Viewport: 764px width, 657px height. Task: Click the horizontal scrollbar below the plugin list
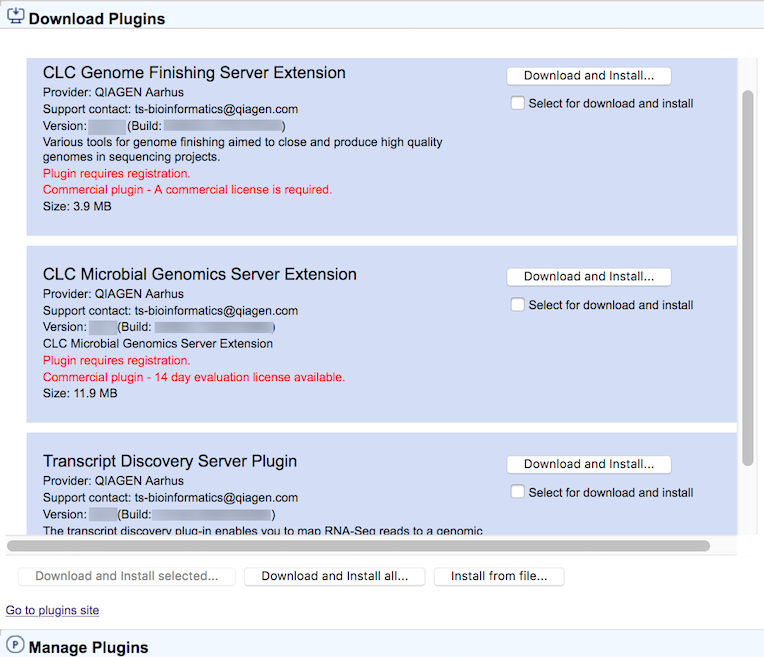(x=358, y=546)
